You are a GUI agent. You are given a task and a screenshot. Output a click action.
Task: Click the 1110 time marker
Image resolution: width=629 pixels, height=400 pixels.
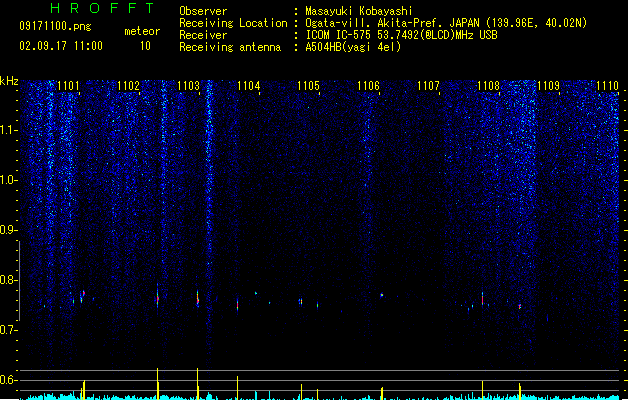coord(607,86)
